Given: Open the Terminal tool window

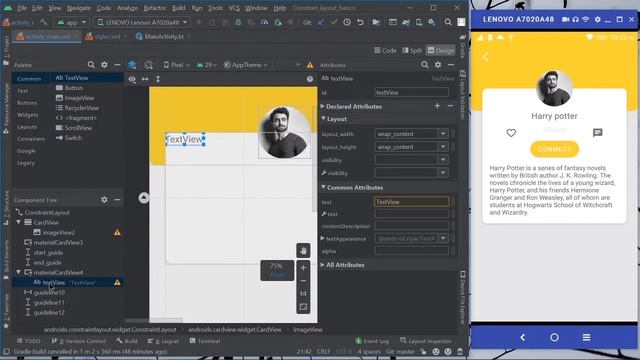Looking at the screenshot, I should [204, 341].
